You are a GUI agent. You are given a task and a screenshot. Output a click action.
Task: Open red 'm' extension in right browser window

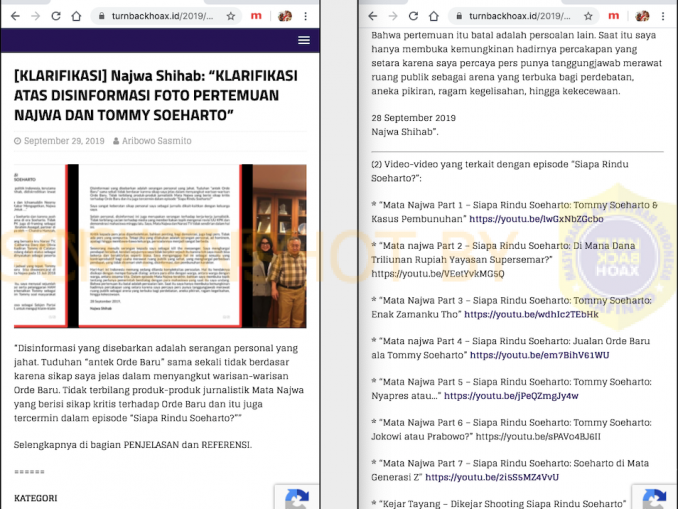click(614, 16)
